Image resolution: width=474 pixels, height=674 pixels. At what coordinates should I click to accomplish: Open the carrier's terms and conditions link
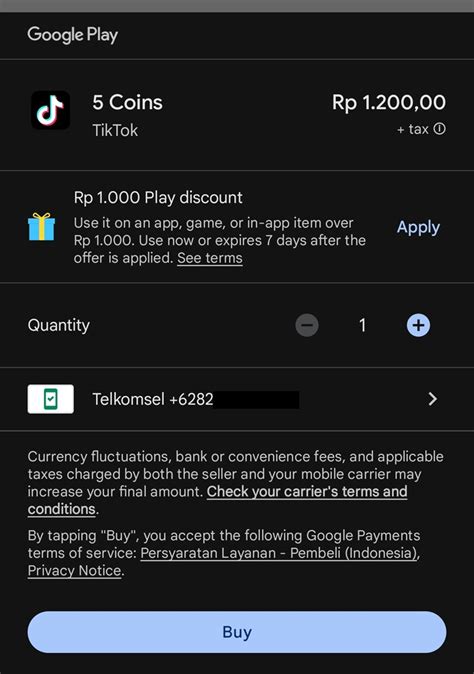point(217,500)
